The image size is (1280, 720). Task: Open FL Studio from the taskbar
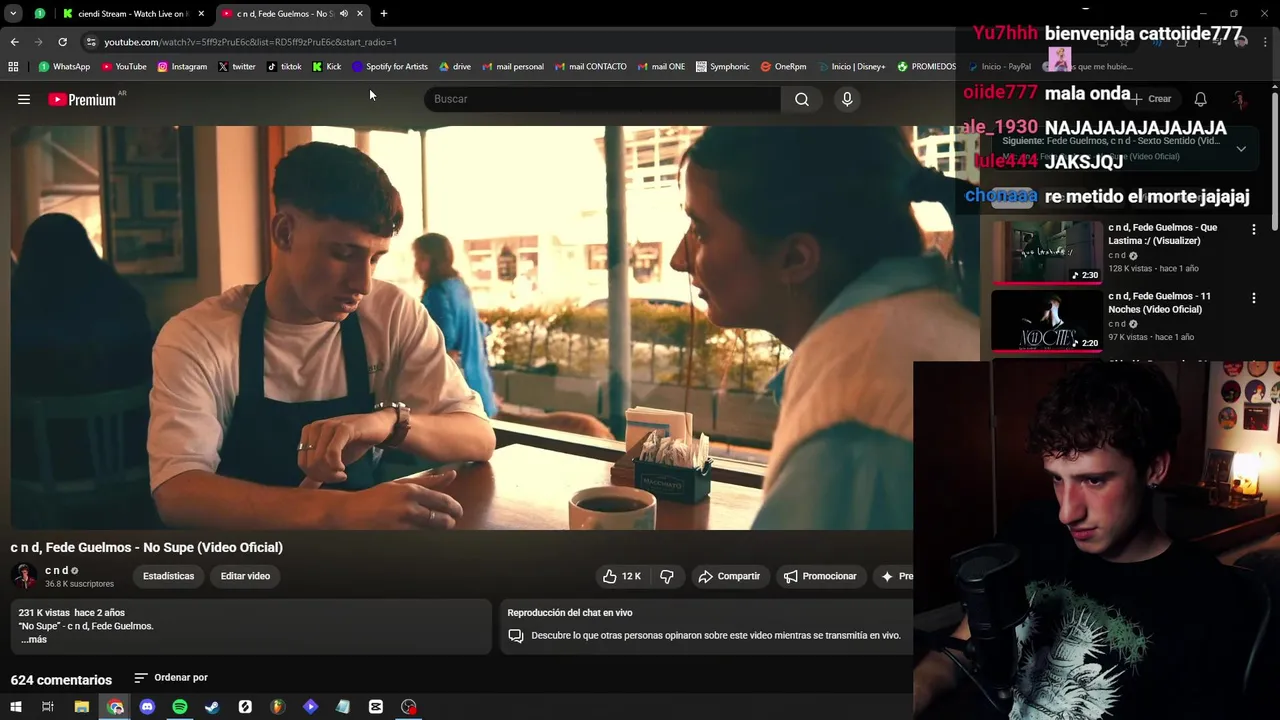tap(277, 707)
